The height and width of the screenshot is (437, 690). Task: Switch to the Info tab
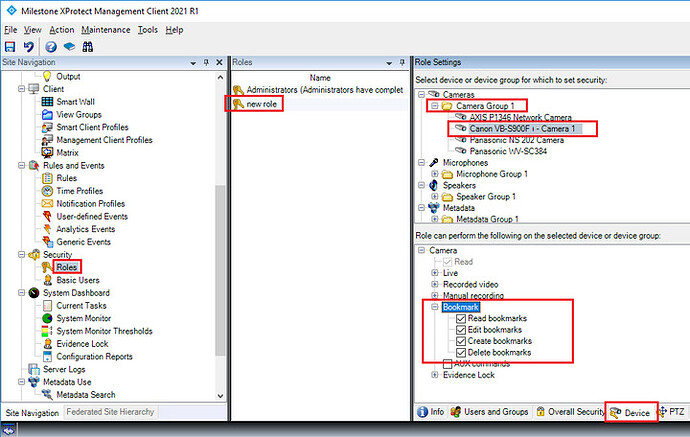[x=431, y=412]
